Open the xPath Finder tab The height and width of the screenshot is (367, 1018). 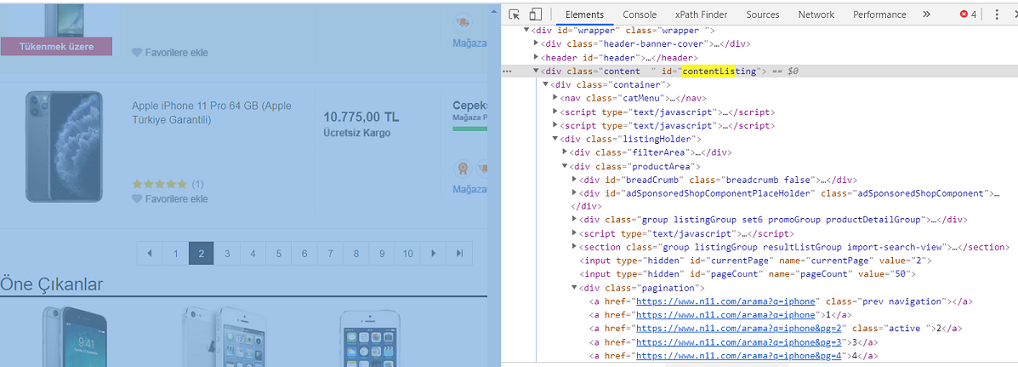701,14
